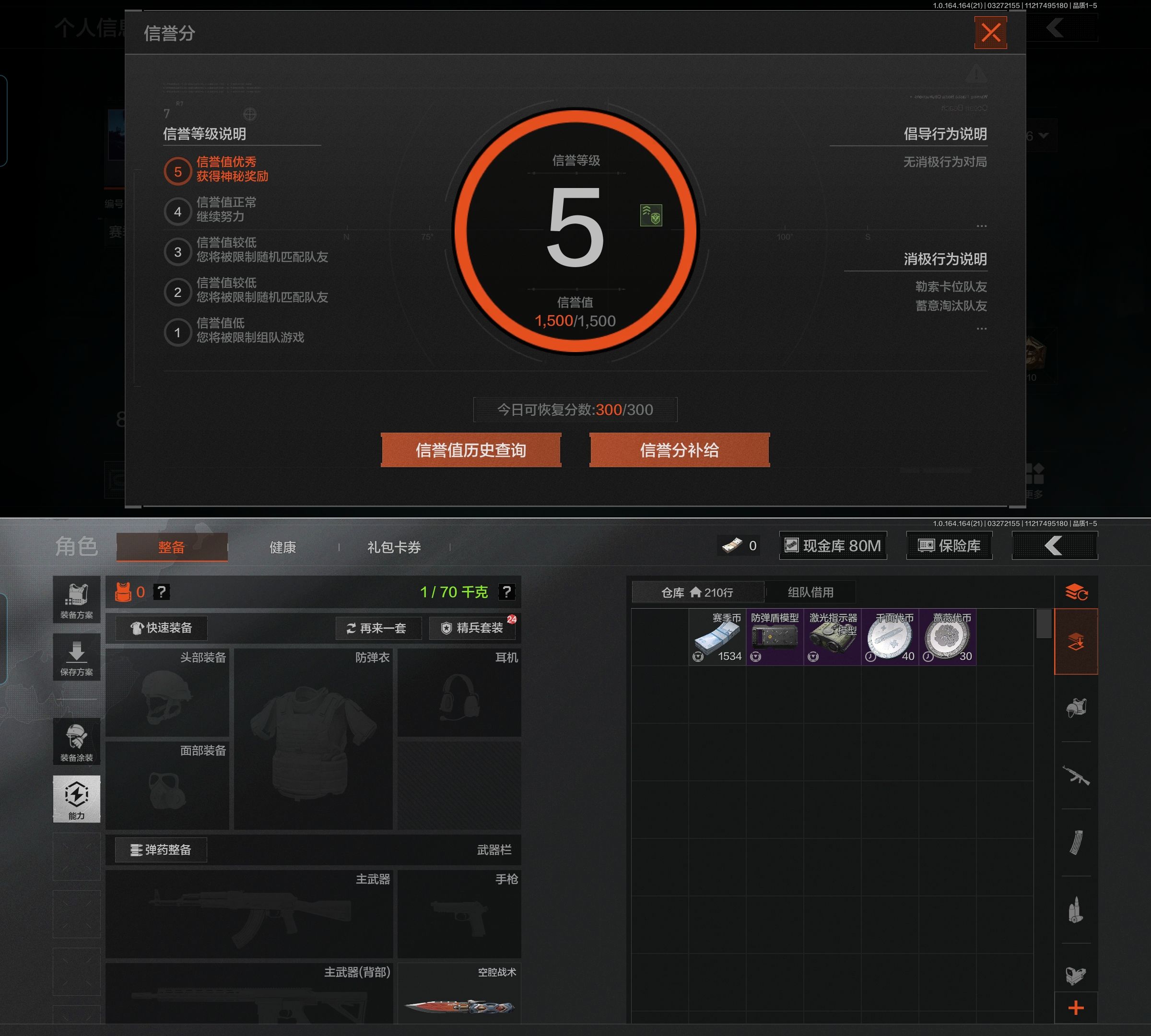
Task: Click the warehouse grid scrollbar handle
Action: pyautogui.click(x=1044, y=624)
